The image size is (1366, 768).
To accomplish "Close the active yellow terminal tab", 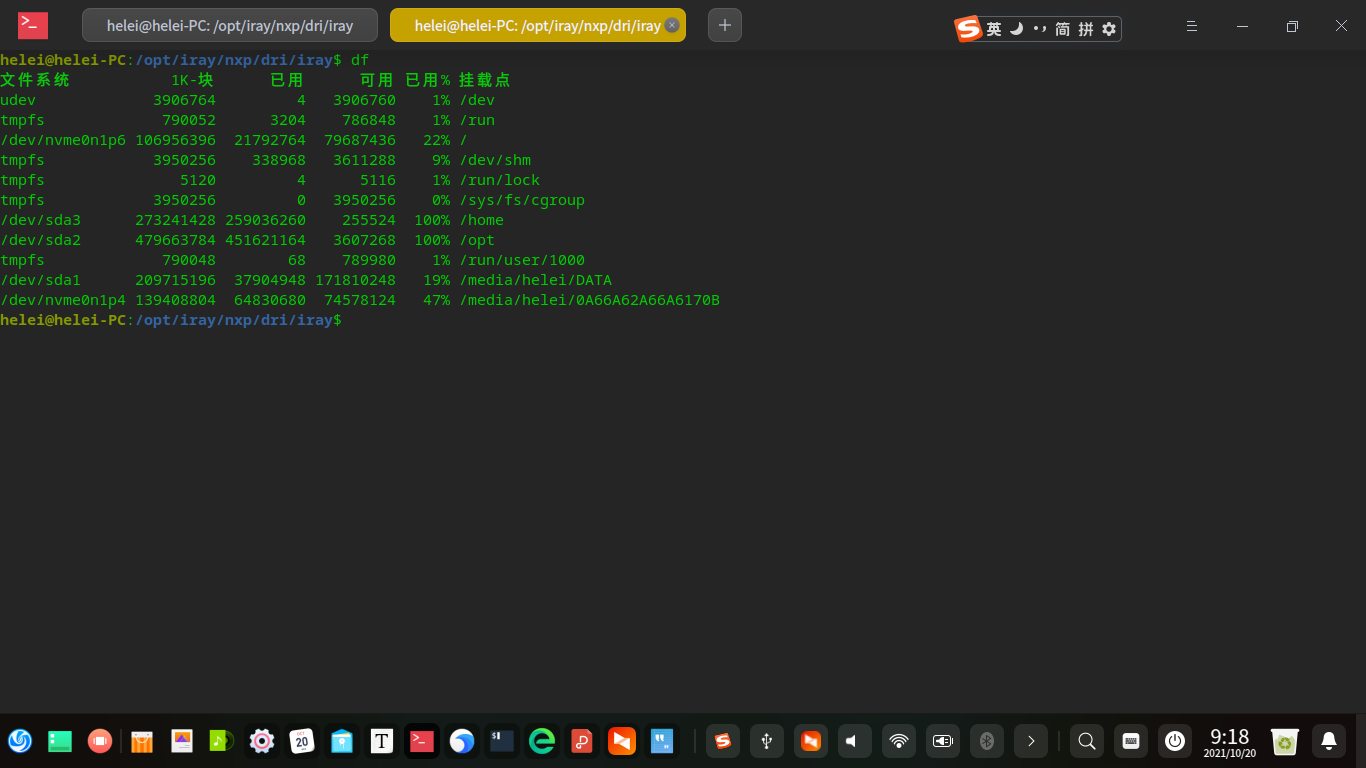I will pyautogui.click(x=672, y=26).
